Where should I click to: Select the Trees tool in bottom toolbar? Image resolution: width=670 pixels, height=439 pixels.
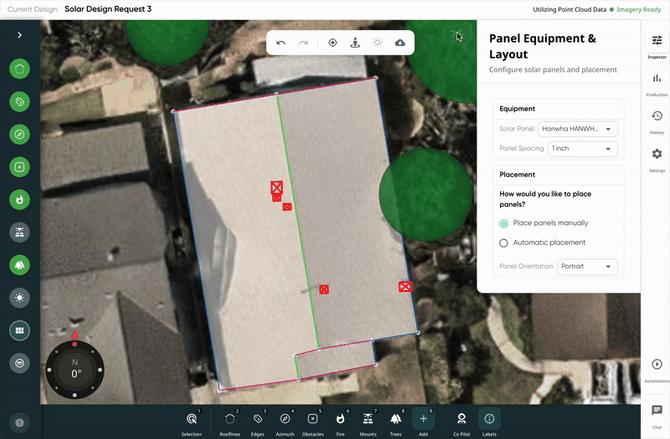tap(395, 420)
